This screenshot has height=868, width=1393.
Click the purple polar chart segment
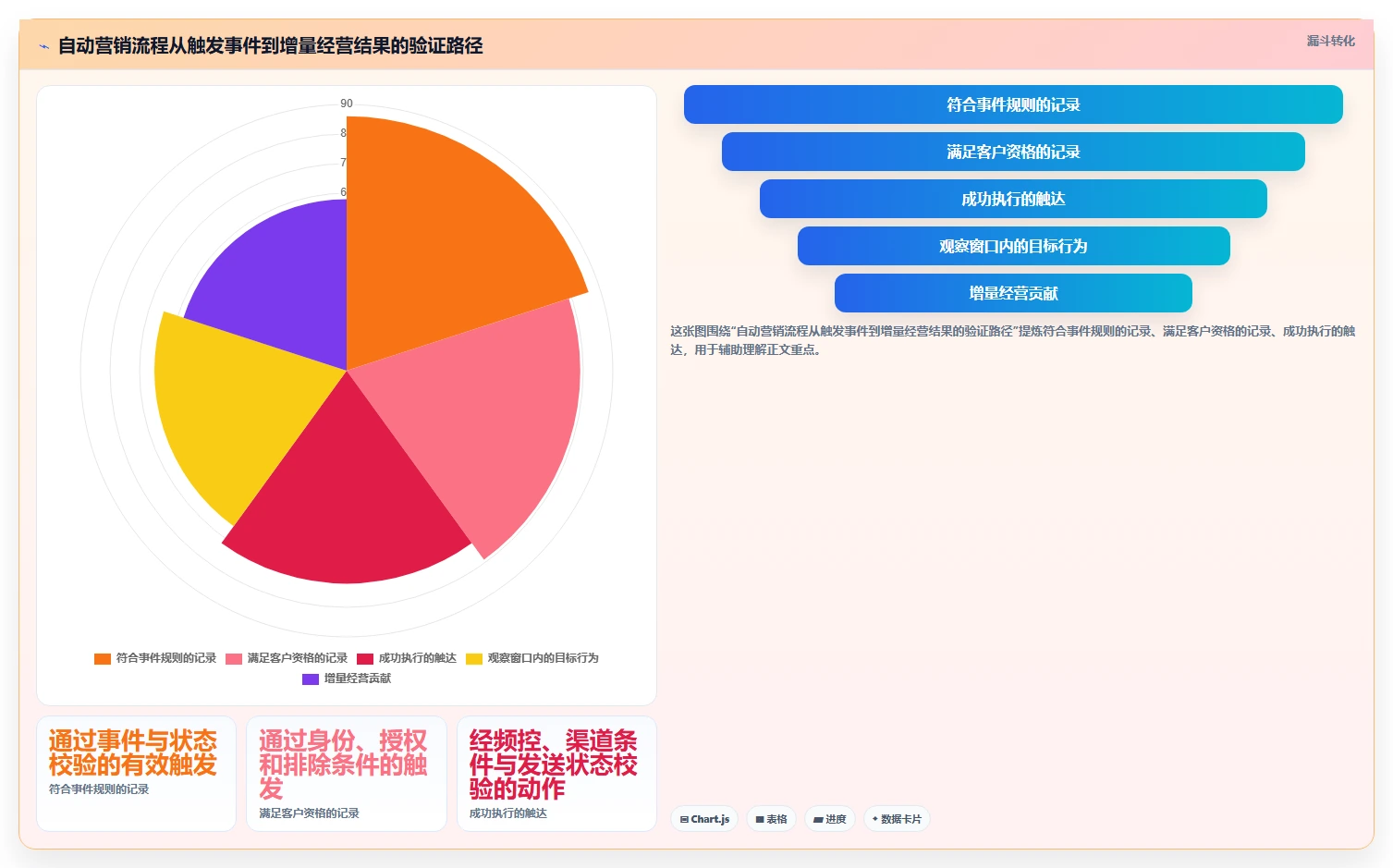[287, 287]
